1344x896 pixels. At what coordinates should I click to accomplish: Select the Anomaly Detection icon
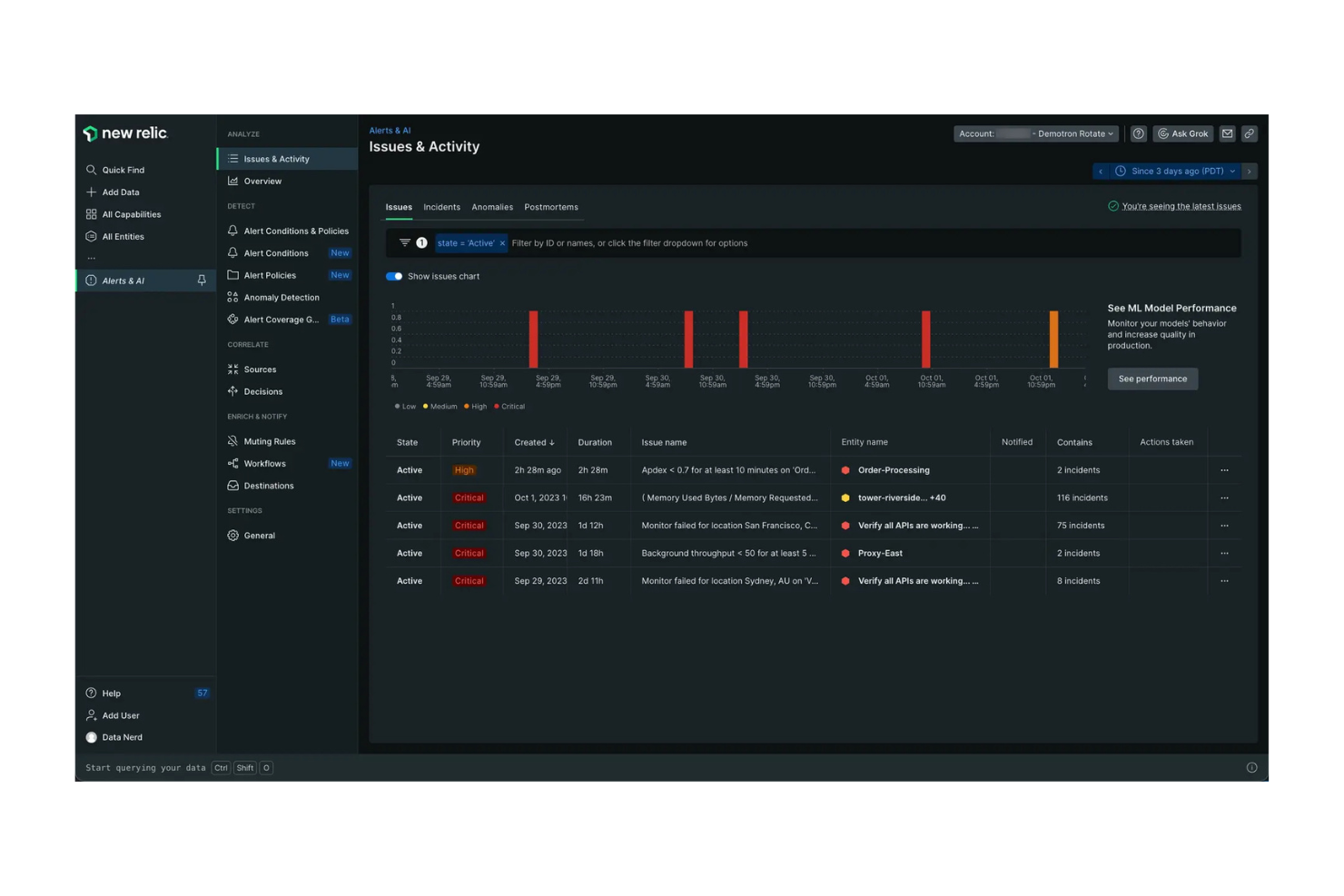pyautogui.click(x=233, y=297)
